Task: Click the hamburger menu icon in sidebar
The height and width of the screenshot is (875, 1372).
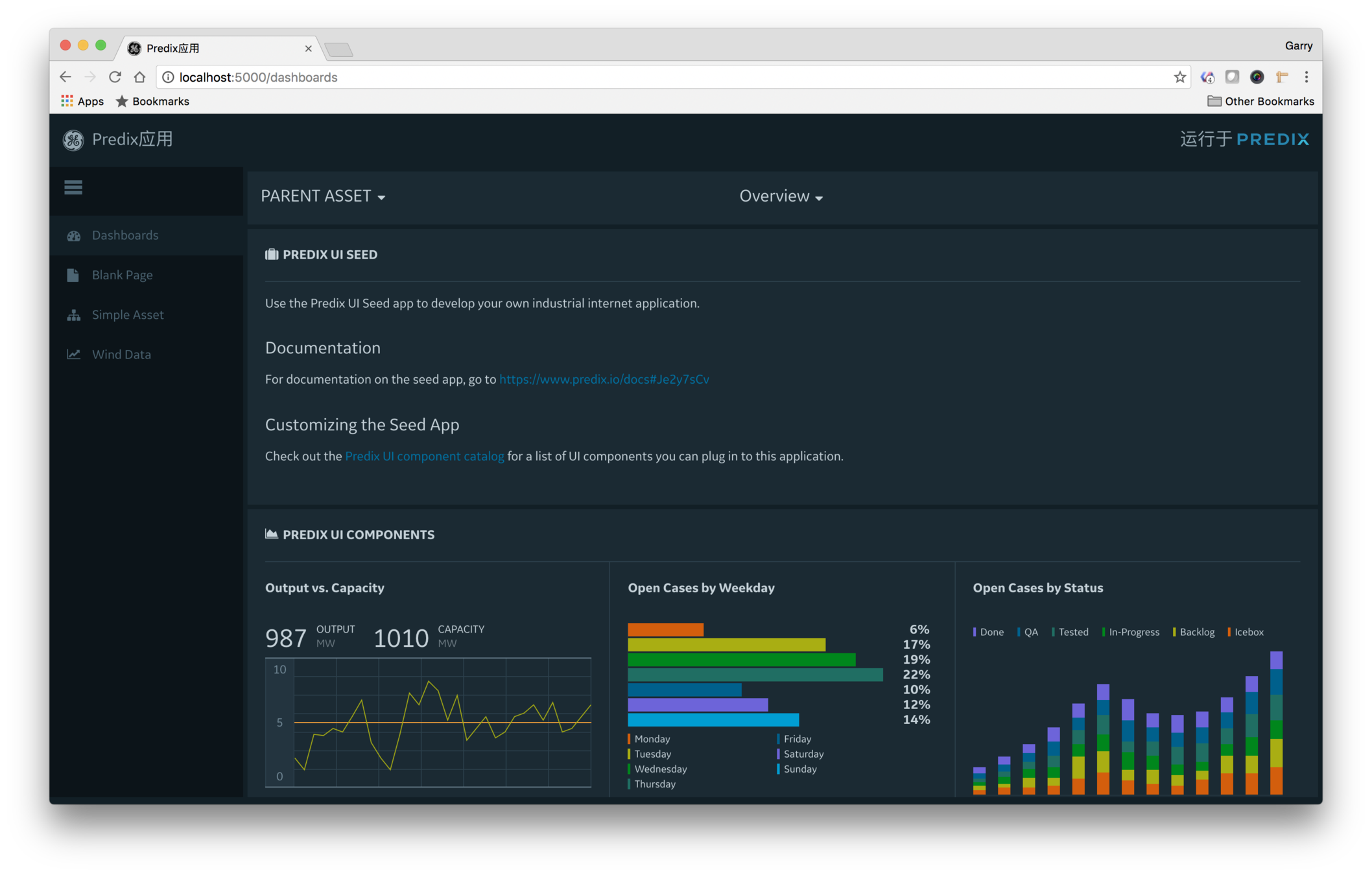Action: pos(73,187)
